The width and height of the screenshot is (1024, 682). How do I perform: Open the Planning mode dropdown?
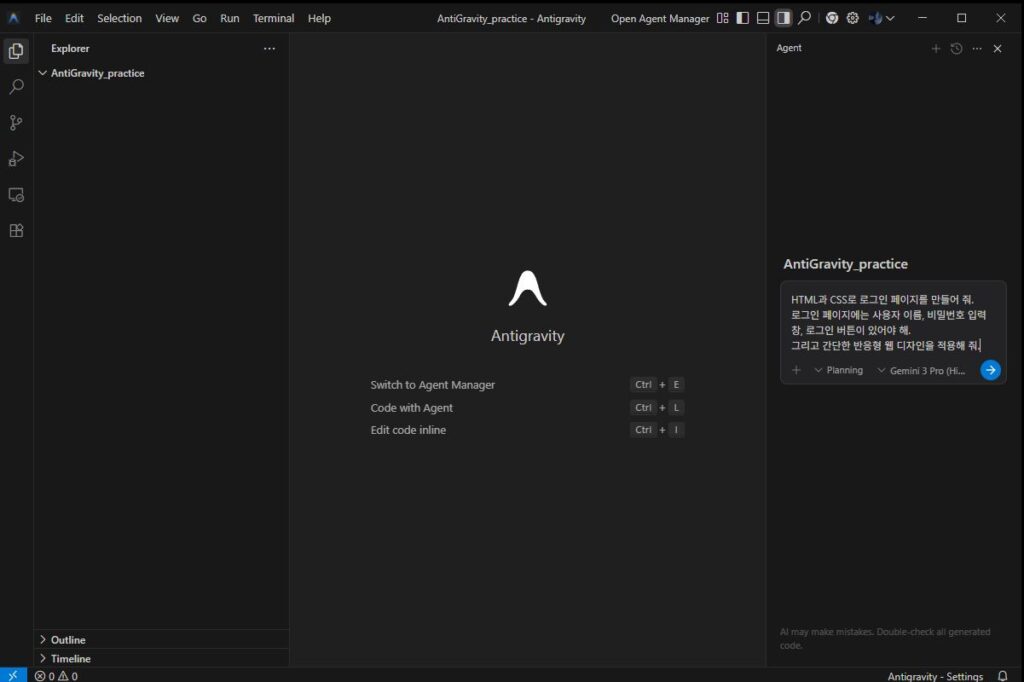[x=839, y=370]
